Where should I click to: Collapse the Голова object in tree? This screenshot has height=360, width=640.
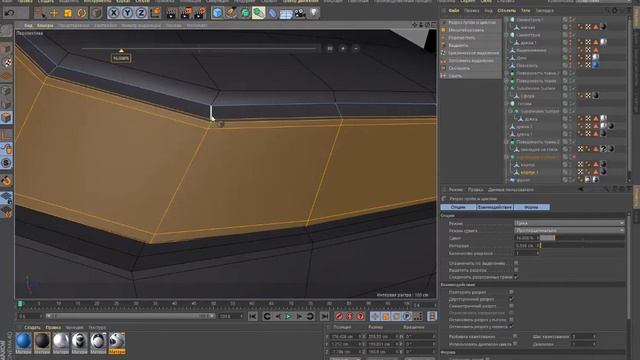[x=507, y=104]
